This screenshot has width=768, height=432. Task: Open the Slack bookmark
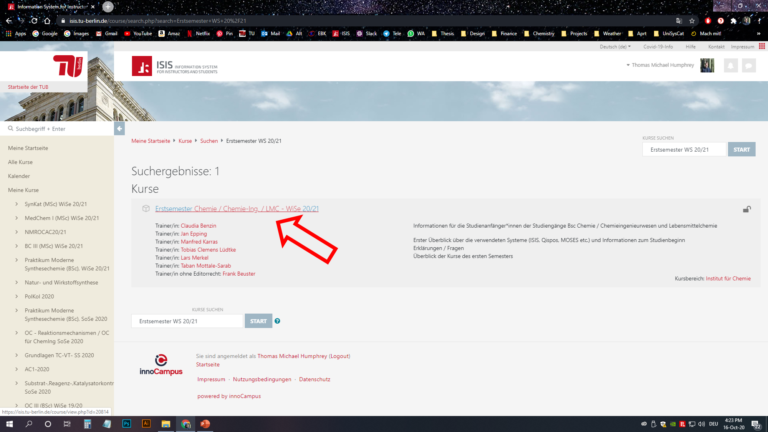(366, 34)
